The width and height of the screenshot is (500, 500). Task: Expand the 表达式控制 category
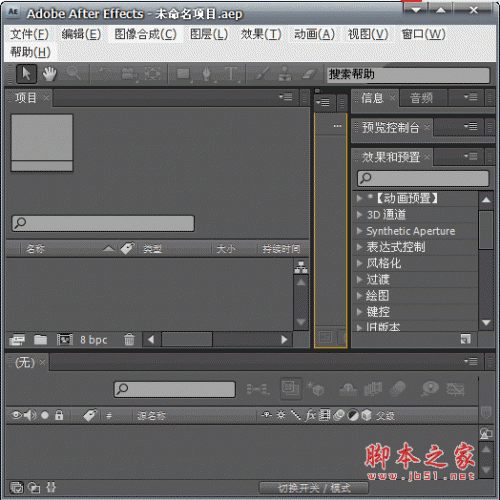pos(359,247)
